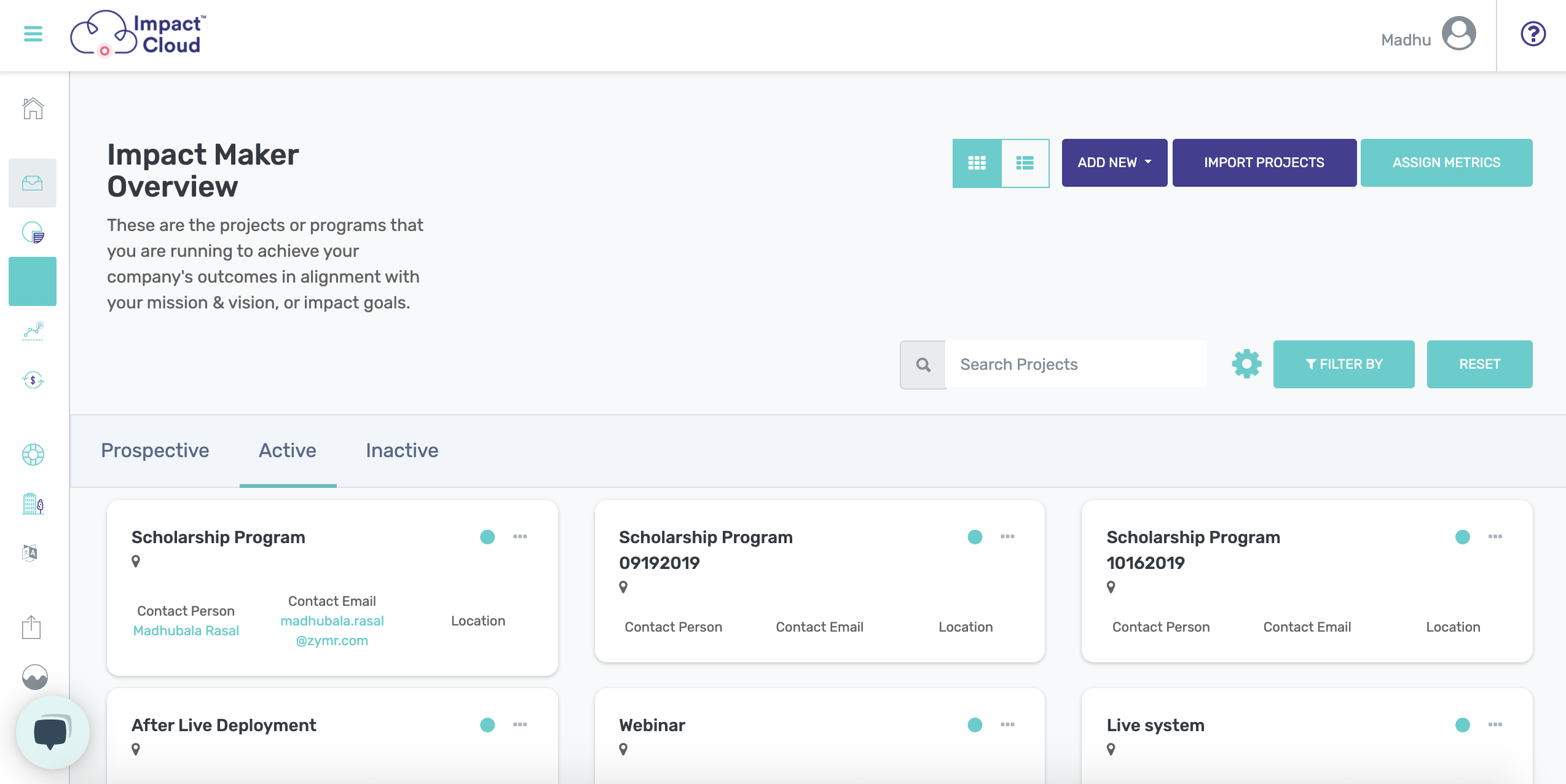Open the After Live Deployment card title

pyautogui.click(x=224, y=725)
